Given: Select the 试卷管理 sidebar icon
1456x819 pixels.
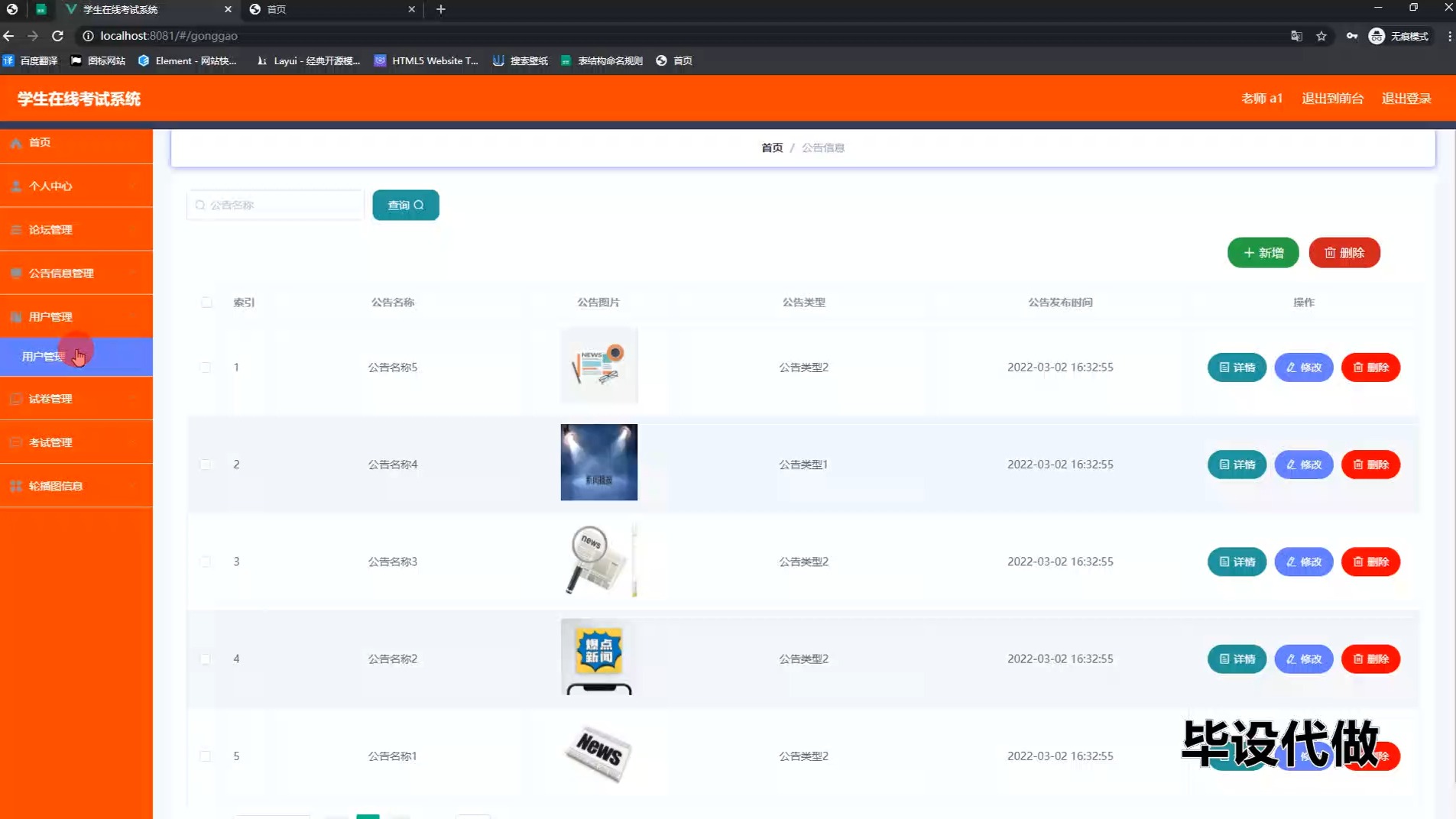Looking at the screenshot, I should pyautogui.click(x=15, y=398).
